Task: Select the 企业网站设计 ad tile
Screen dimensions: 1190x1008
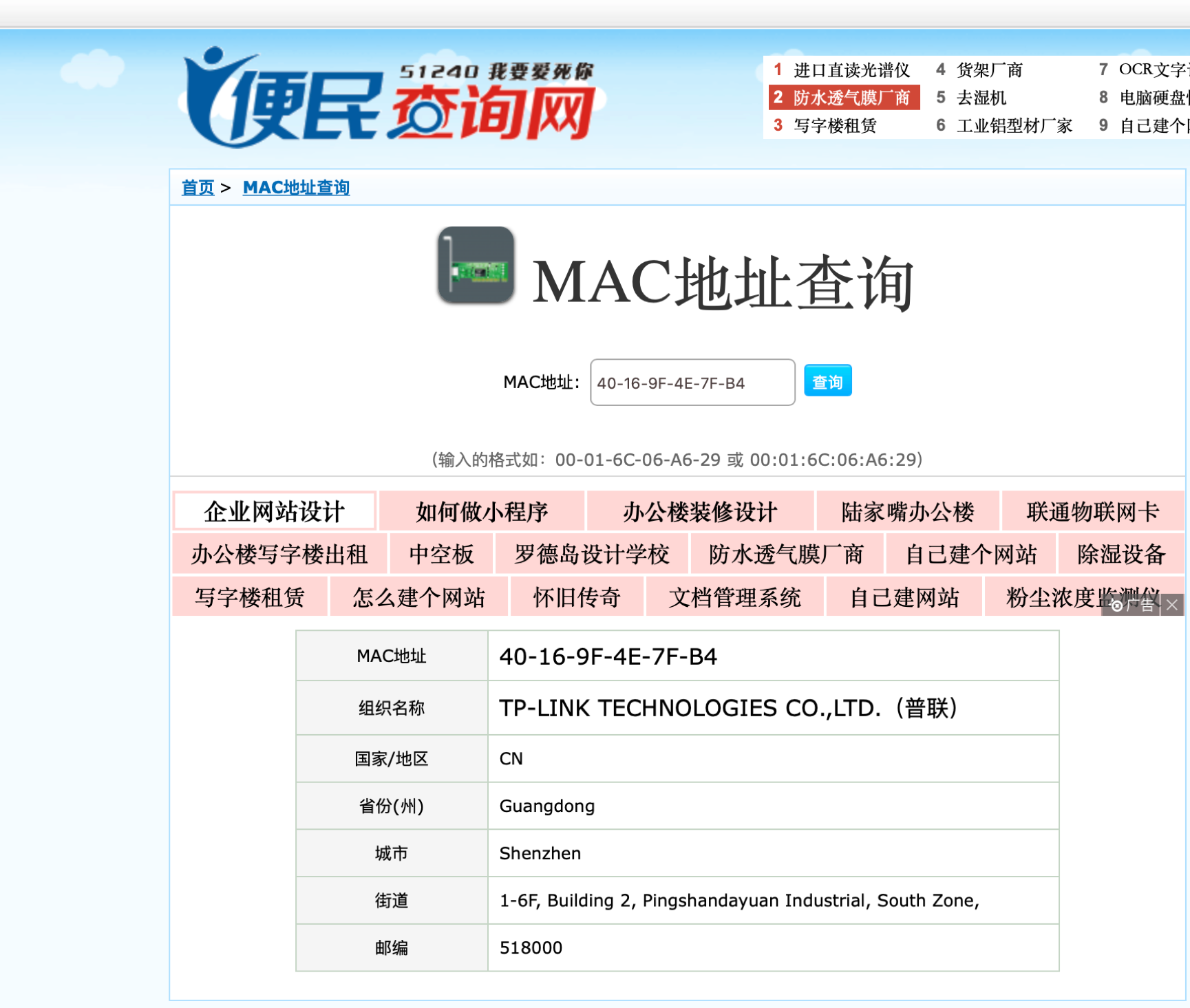Action: (x=274, y=511)
